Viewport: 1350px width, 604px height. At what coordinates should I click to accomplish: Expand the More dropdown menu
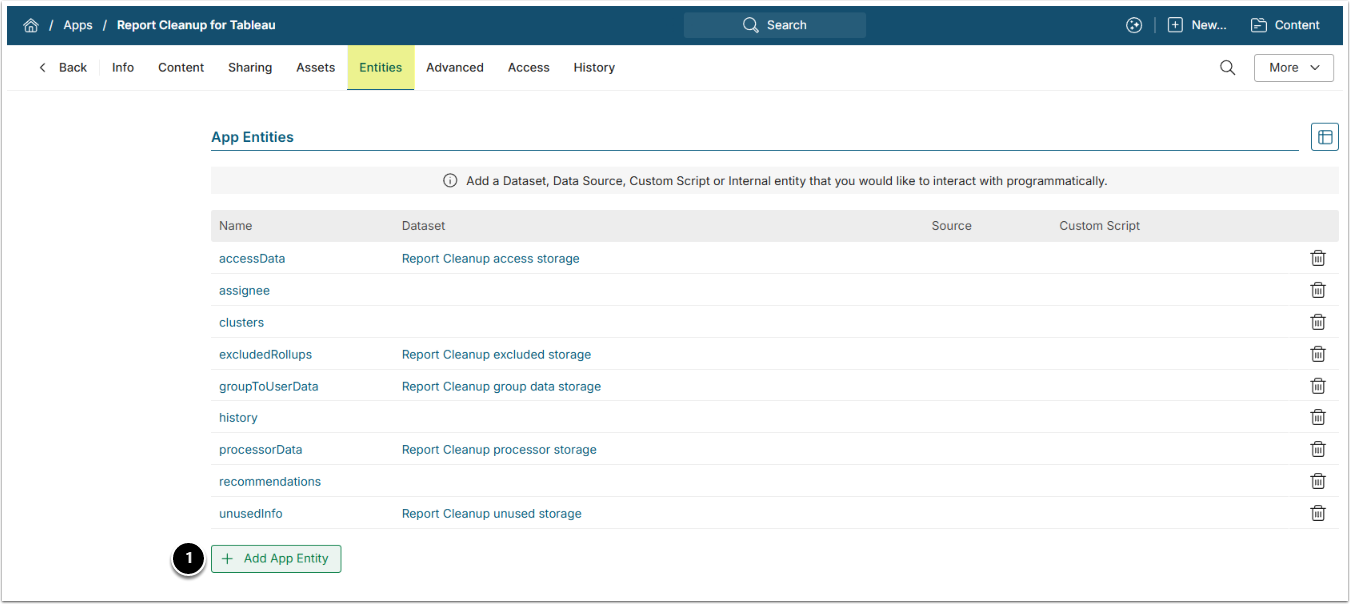click(1293, 68)
